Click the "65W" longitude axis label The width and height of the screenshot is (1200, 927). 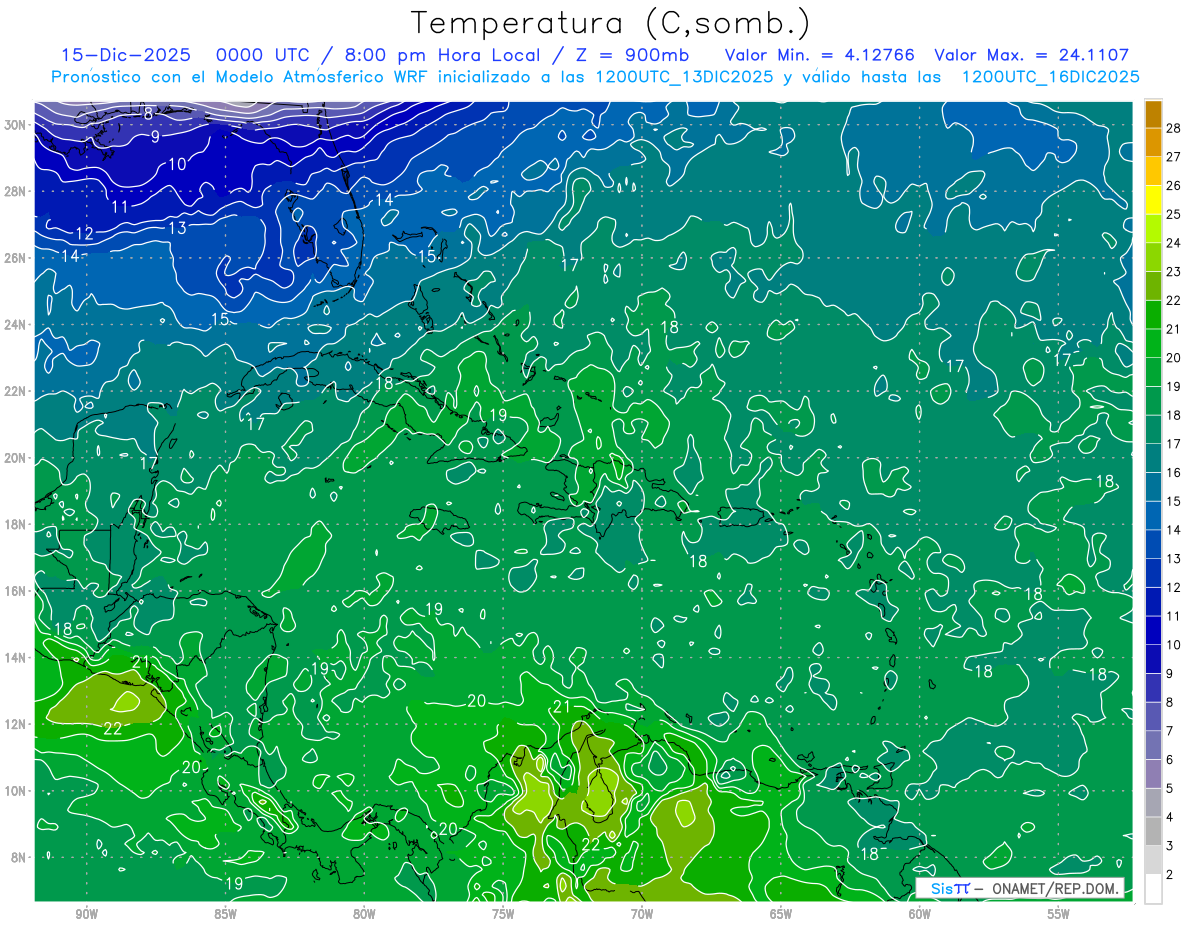click(x=781, y=914)
